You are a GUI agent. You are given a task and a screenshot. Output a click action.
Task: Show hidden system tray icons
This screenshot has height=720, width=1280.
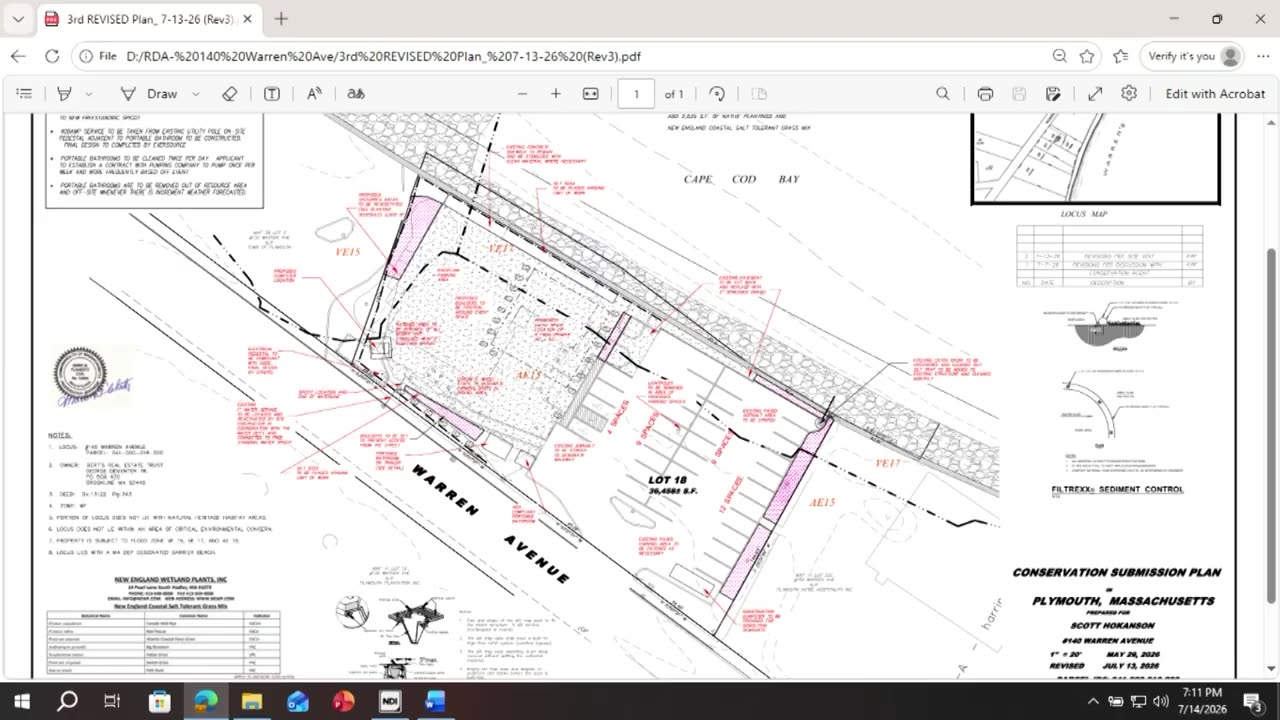(1093, 701)
